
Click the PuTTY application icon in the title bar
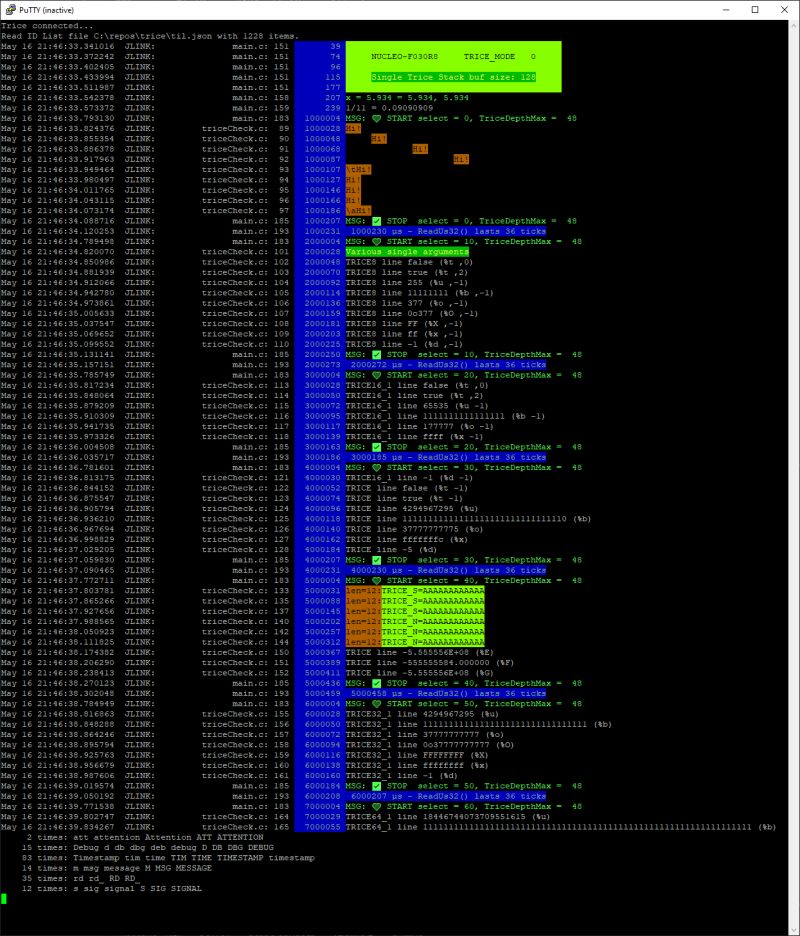point(11,8)
